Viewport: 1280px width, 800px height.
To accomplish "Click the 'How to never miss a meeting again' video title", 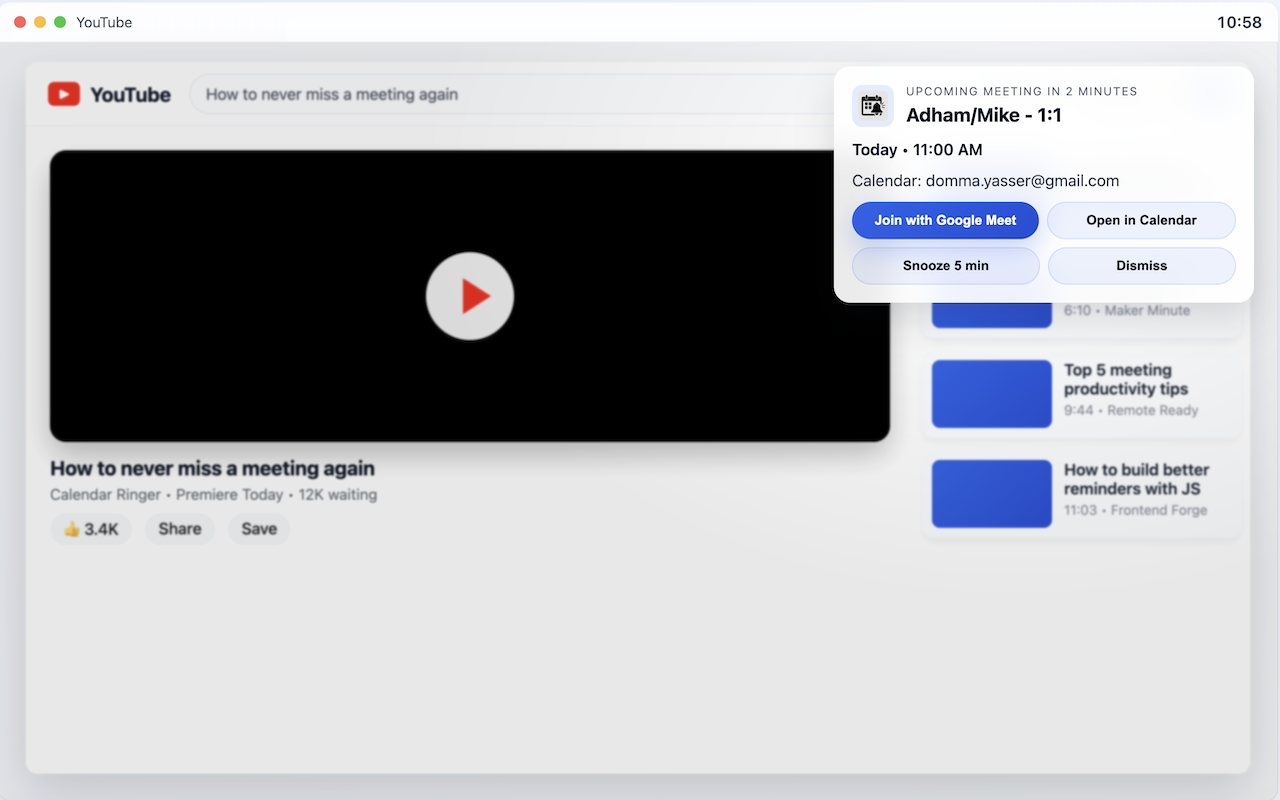I will [212, 468].
